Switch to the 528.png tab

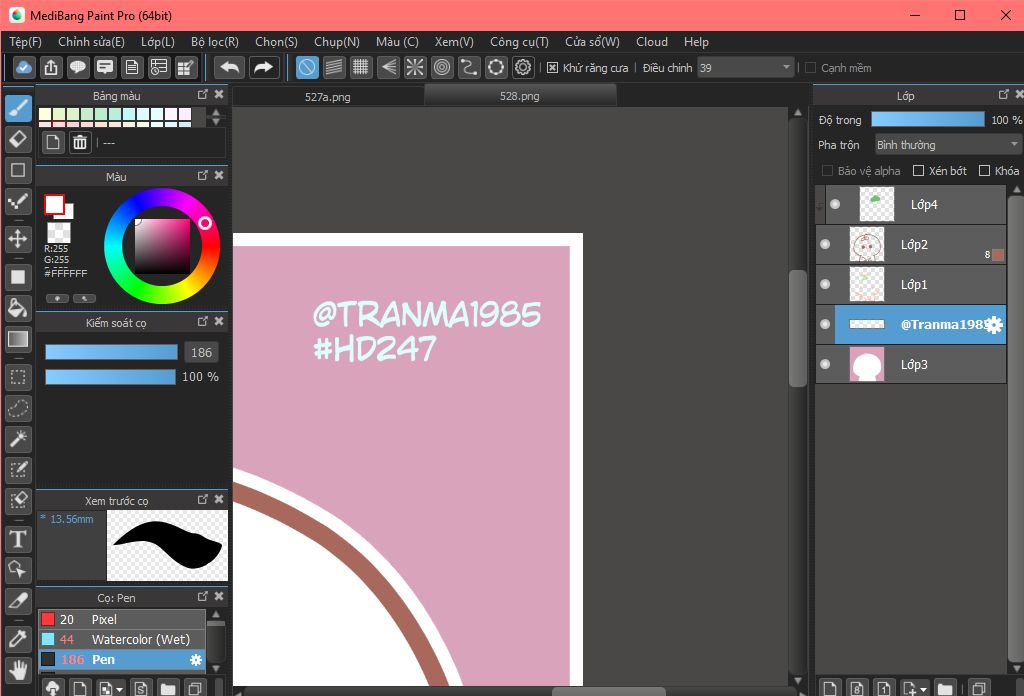[520, 96]
